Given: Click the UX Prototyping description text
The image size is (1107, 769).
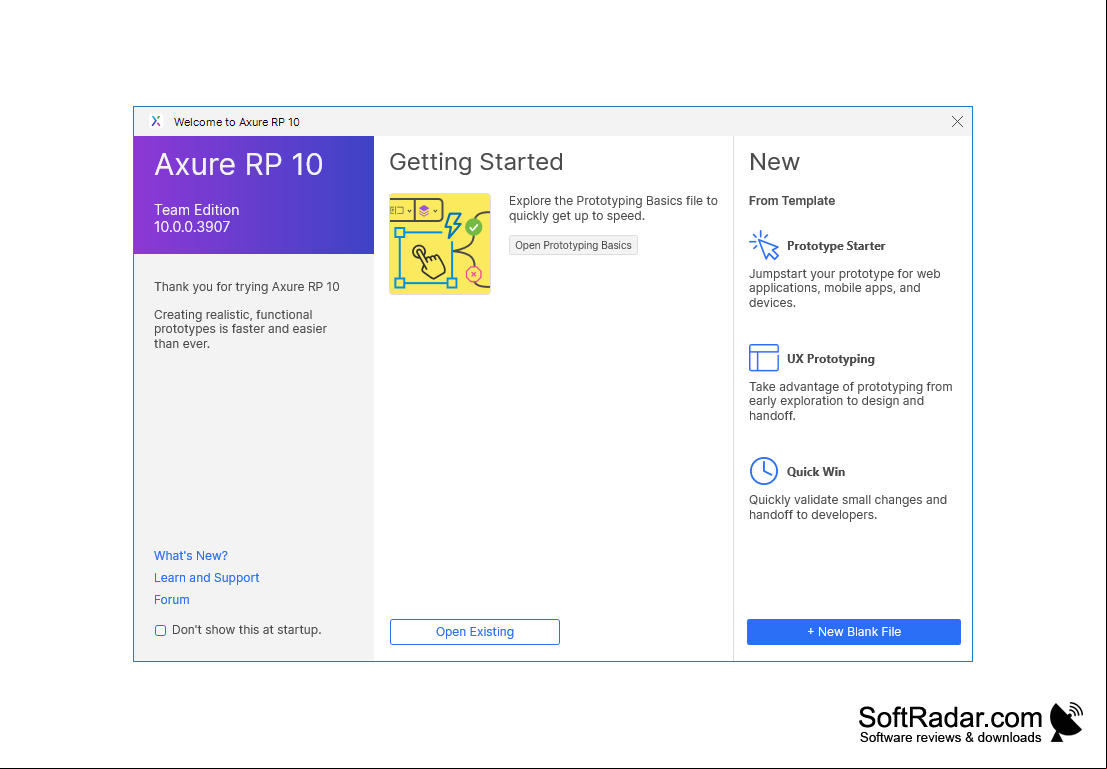Looking at the screenshot, I should (851, 401).
